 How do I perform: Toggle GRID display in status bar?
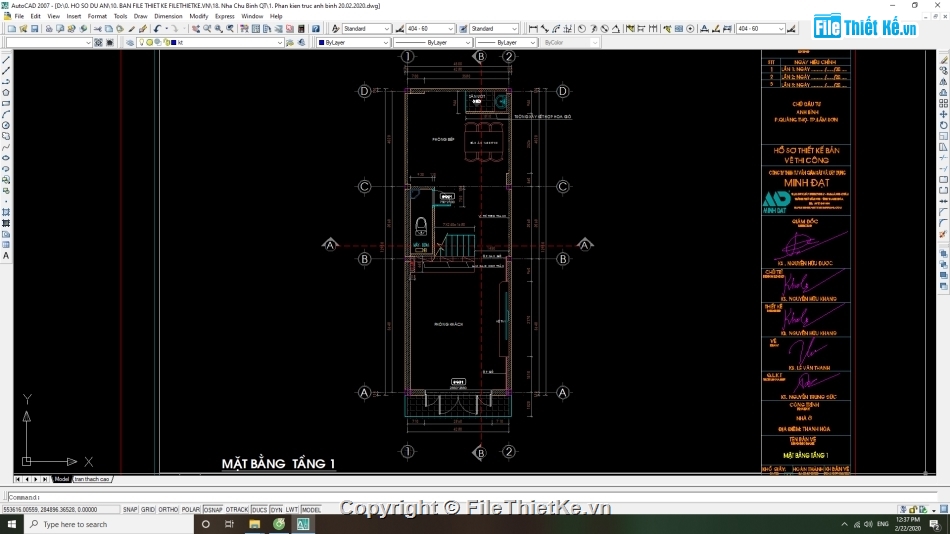tap(148, 510)
